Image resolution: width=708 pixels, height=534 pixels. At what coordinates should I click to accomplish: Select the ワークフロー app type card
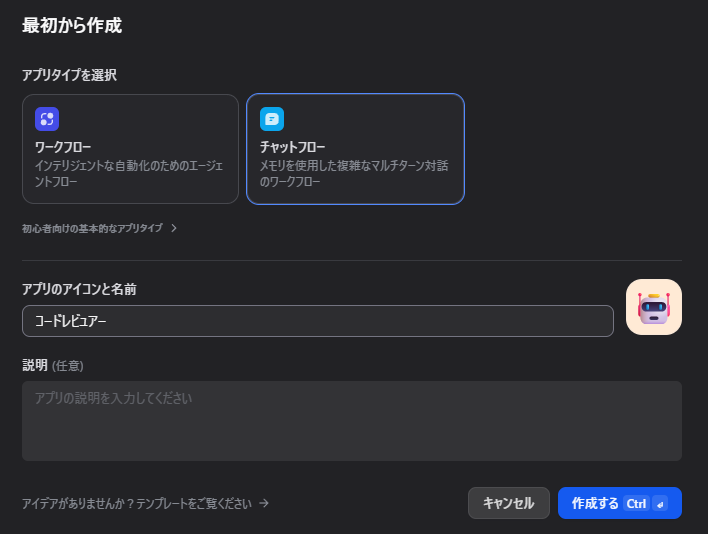pos(130,149)
